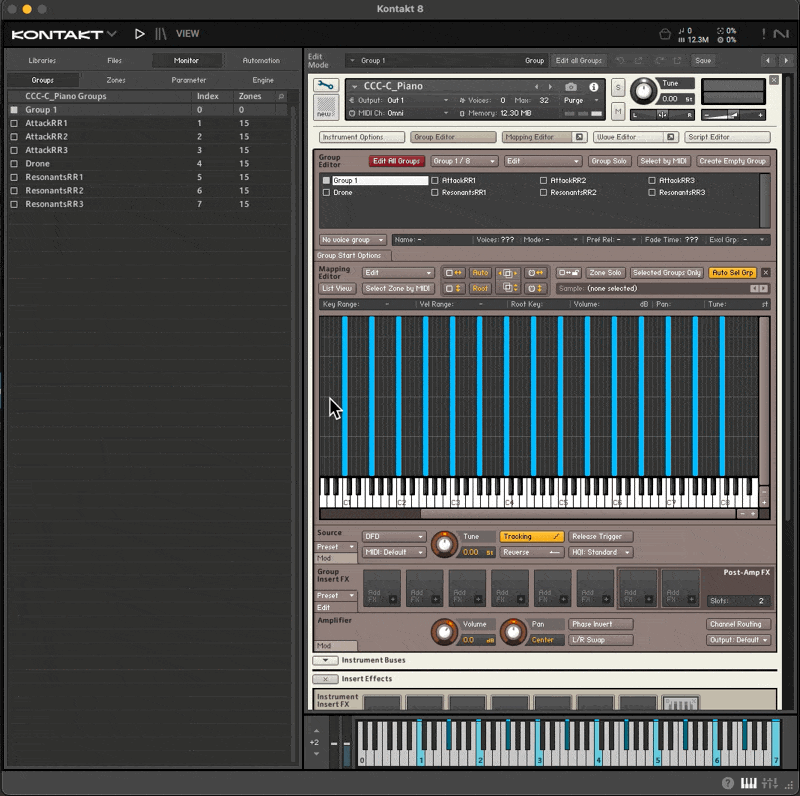The image size is (800, 796).
Task: Select ResonantsRR2 in the groups list
Action: pos(54,190)
